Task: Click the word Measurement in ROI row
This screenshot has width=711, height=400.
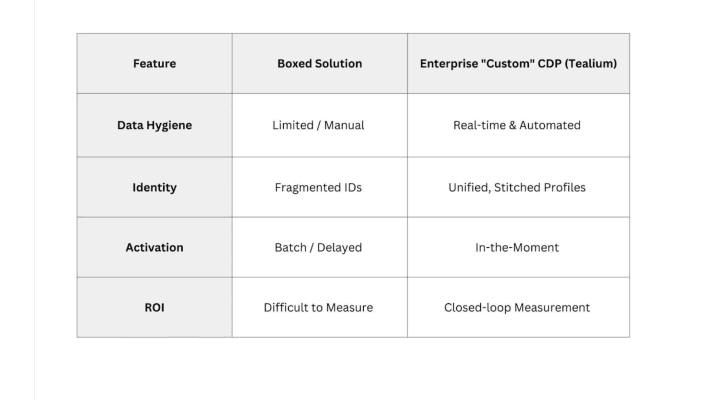Action: (552, 307)
